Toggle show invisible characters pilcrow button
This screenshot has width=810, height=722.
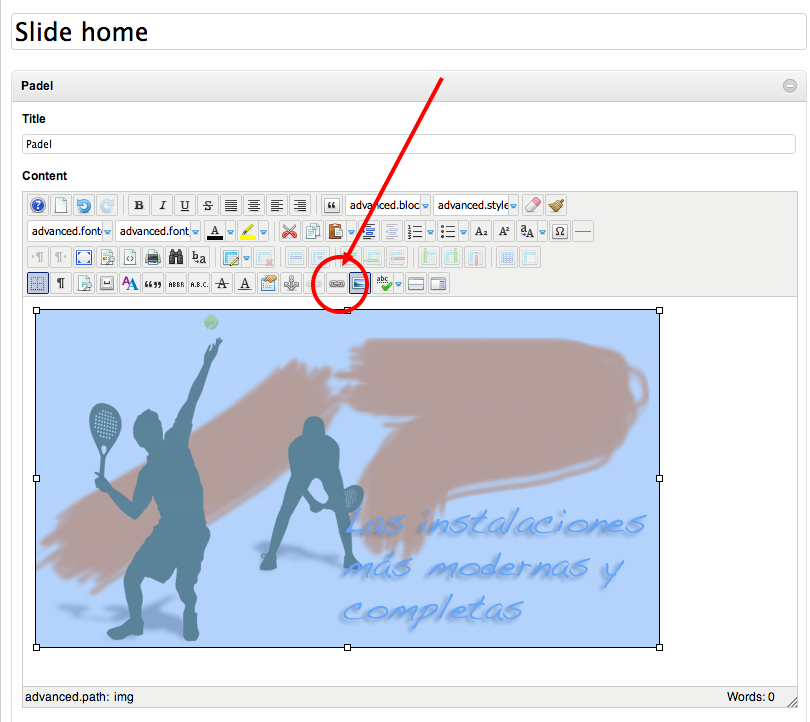coord(61,284)
